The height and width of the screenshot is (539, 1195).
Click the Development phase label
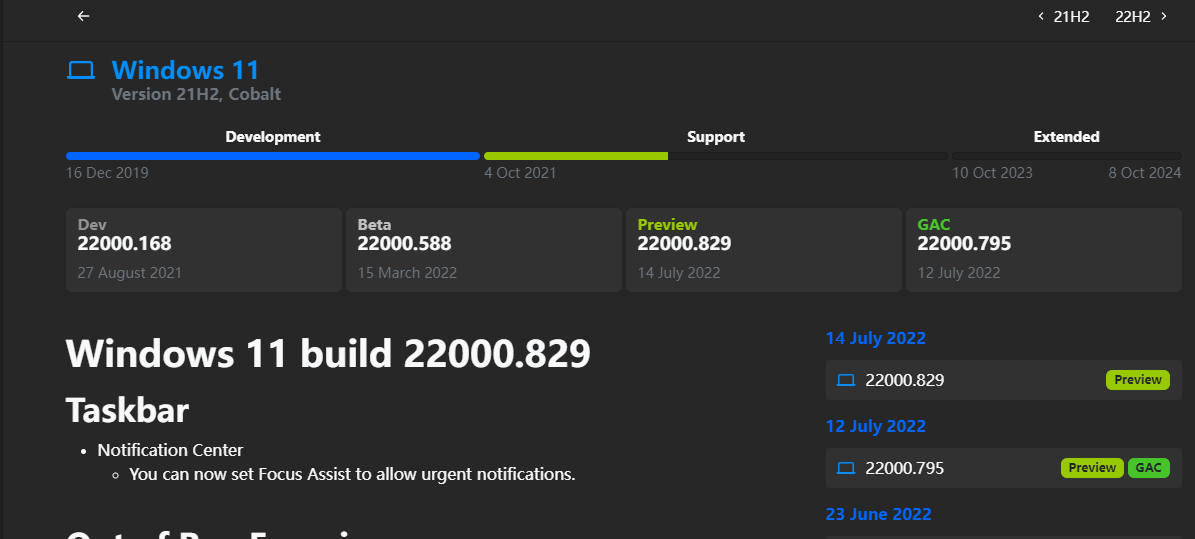point(273,137)
